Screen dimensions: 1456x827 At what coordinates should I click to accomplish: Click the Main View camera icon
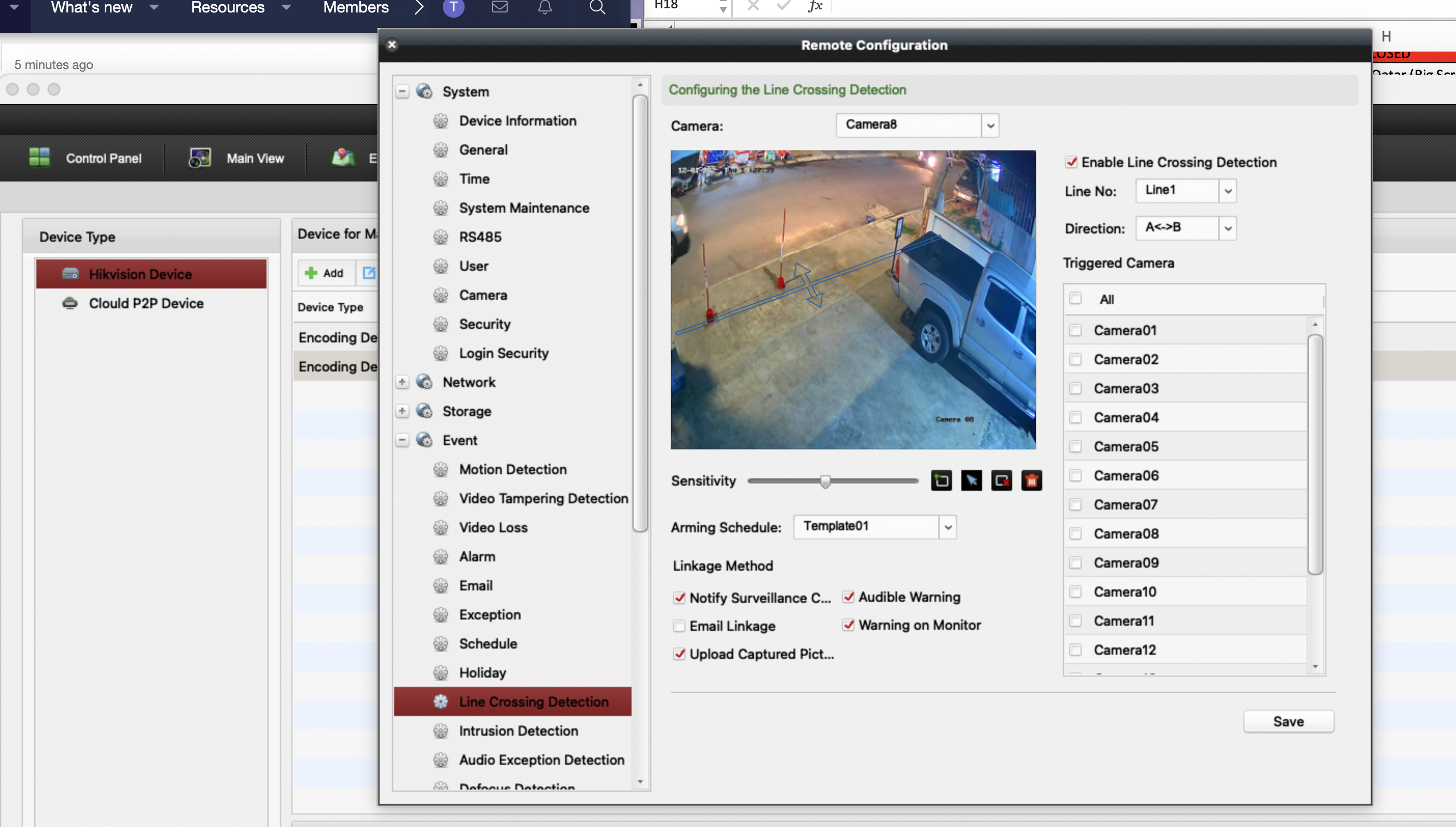[199, 158]
